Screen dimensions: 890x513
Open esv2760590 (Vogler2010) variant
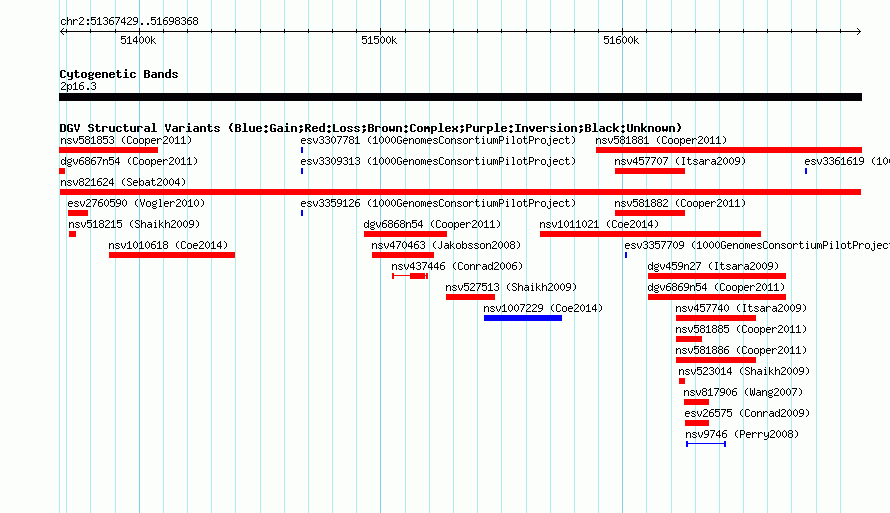(136, 203)
